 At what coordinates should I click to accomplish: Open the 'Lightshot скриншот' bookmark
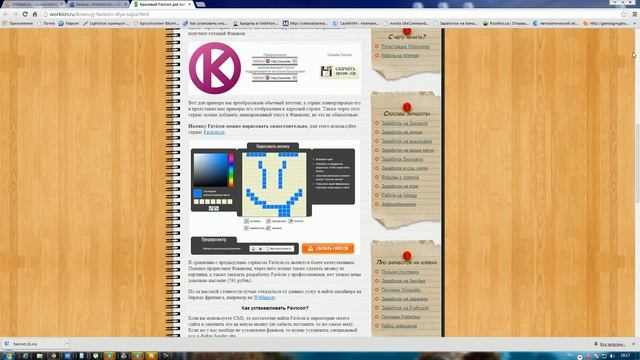tap(106, 23)
